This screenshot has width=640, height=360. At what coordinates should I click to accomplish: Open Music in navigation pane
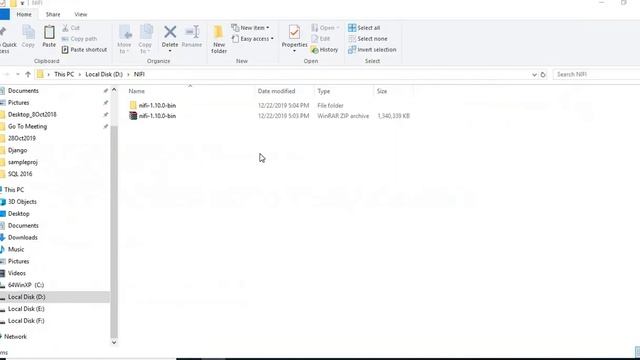16,249
